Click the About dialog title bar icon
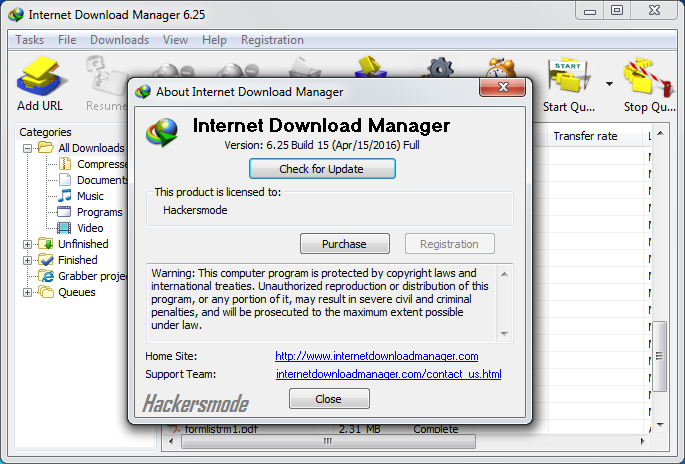The height and width of the screenshot is (464, 685). tap(143, 92)
